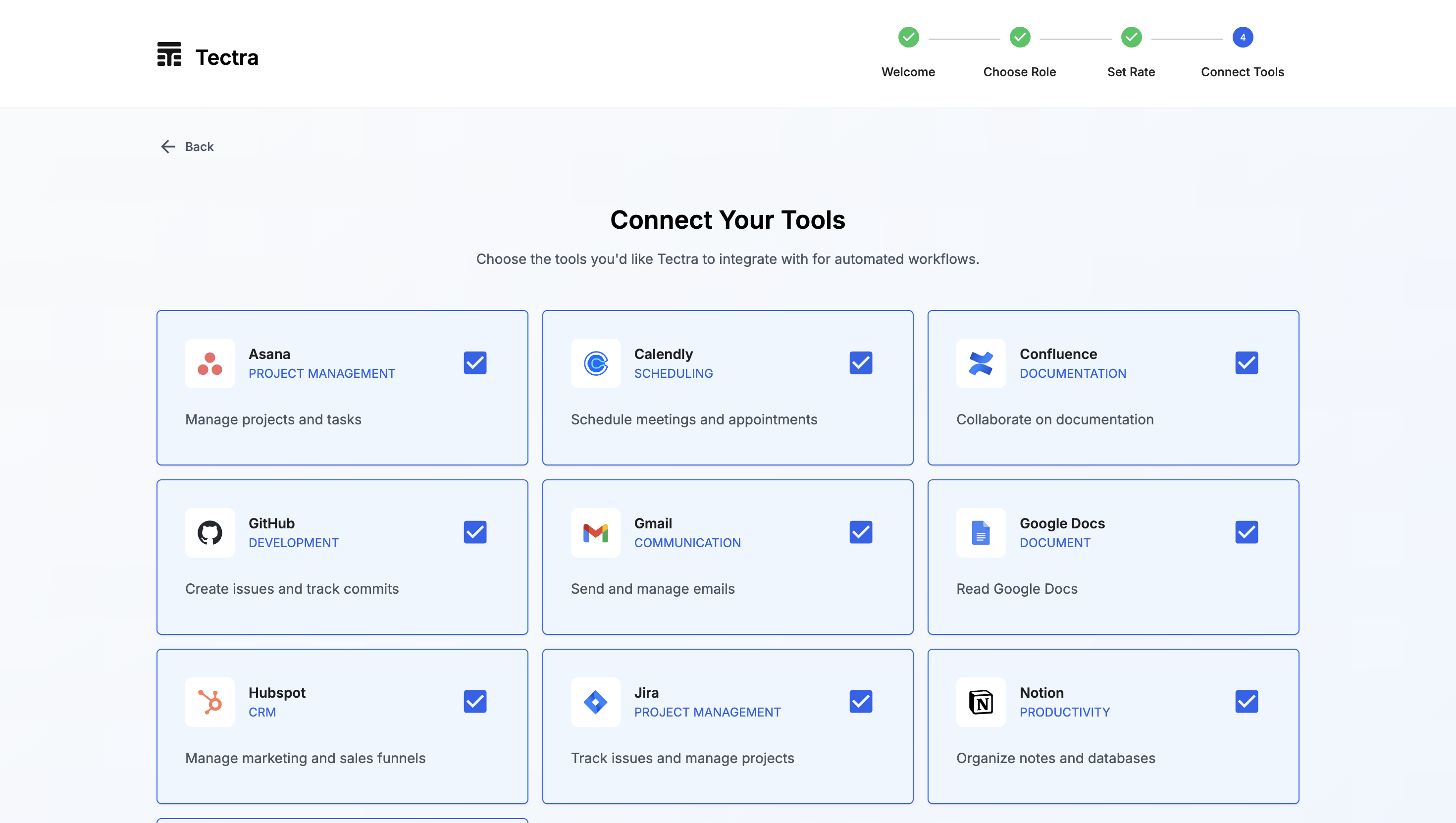Click the Choose Role step checkmark
This screenshot has height=823, width=1456.
pyautogui.click(x=1020, y=37)
